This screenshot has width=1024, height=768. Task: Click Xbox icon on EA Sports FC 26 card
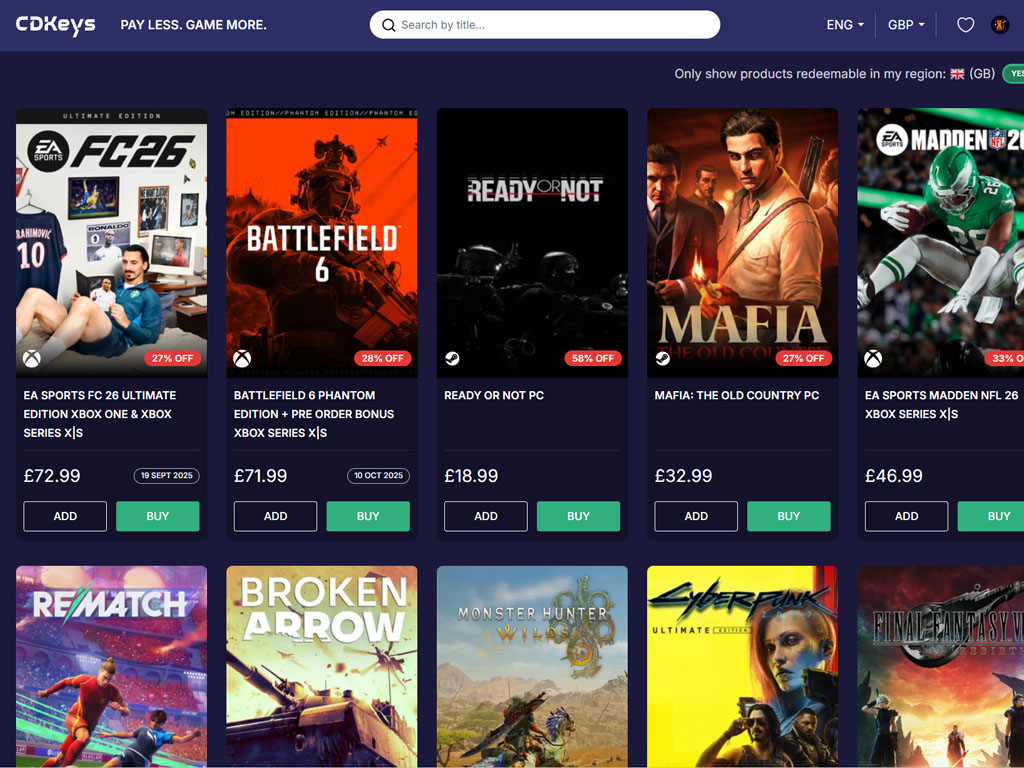[x=32, y=359]
